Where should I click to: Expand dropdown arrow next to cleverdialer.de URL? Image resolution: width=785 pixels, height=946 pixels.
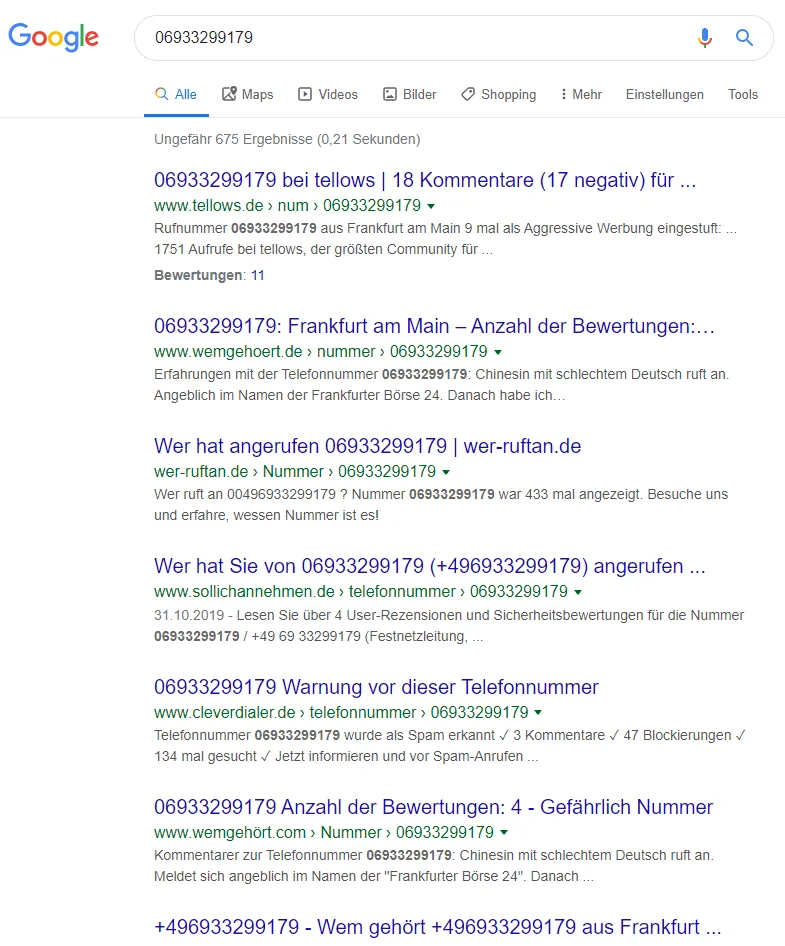pos(538,713)
